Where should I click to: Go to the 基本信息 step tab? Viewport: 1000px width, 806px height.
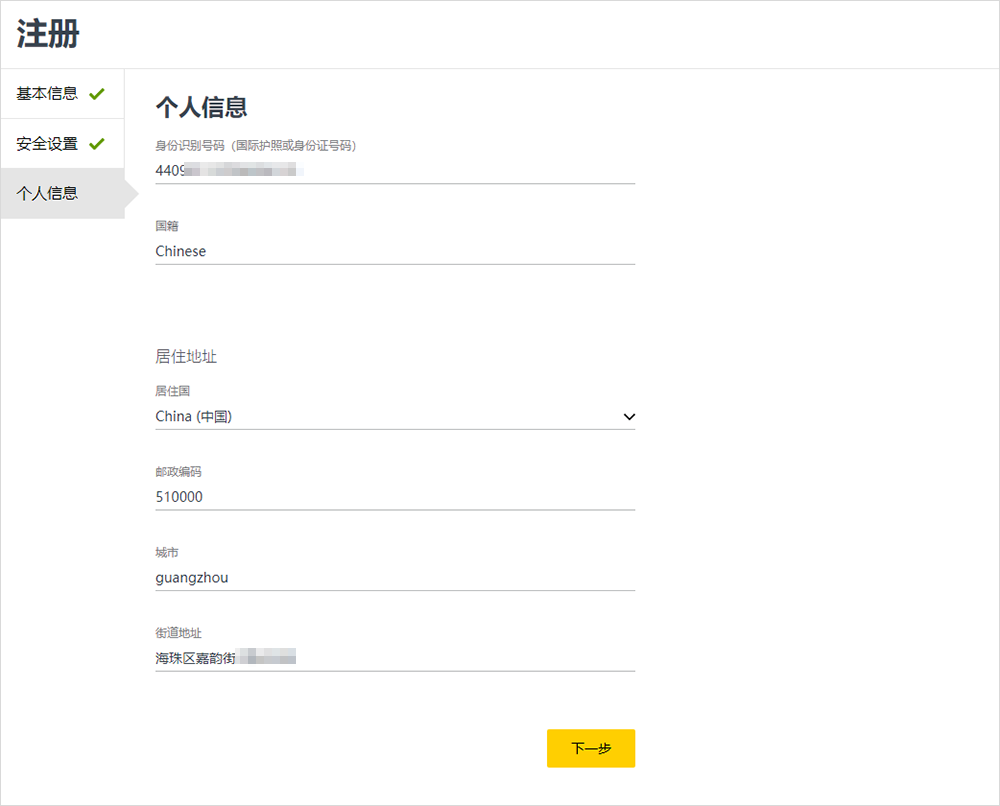(x=48, y=94)
